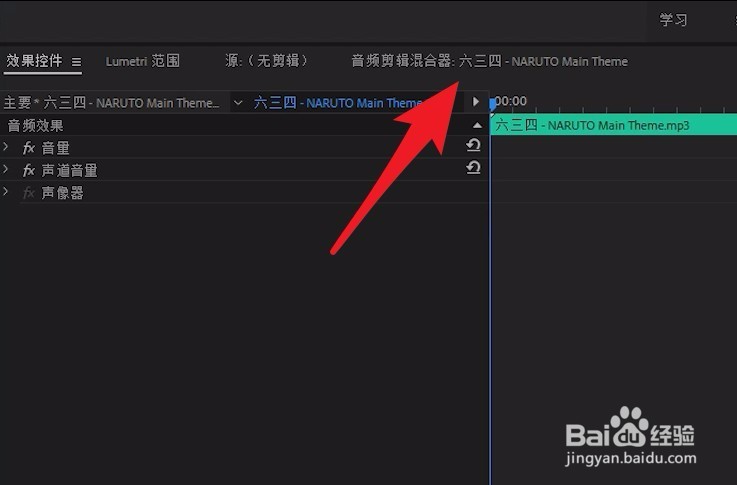Expand the 音量 effect properties

tap(6, 147)
